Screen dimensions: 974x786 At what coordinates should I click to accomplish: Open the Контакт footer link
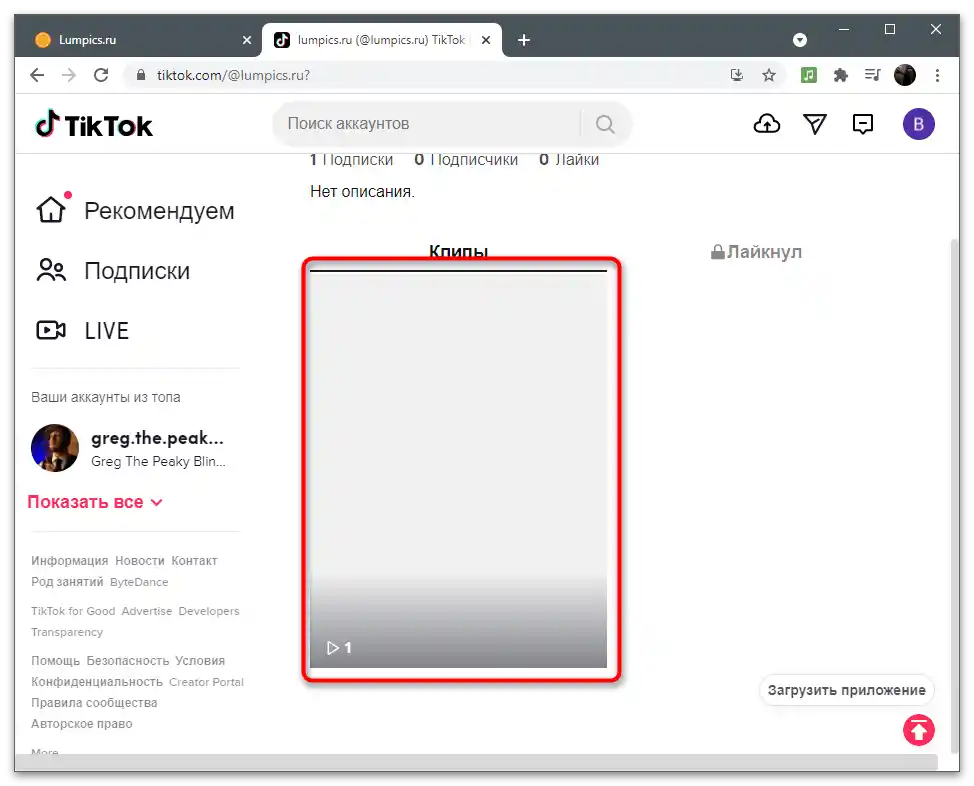(194, 560)
